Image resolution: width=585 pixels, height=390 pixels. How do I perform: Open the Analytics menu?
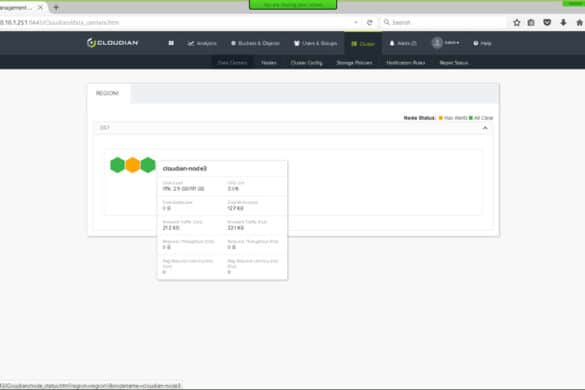[x=202, y=43]
